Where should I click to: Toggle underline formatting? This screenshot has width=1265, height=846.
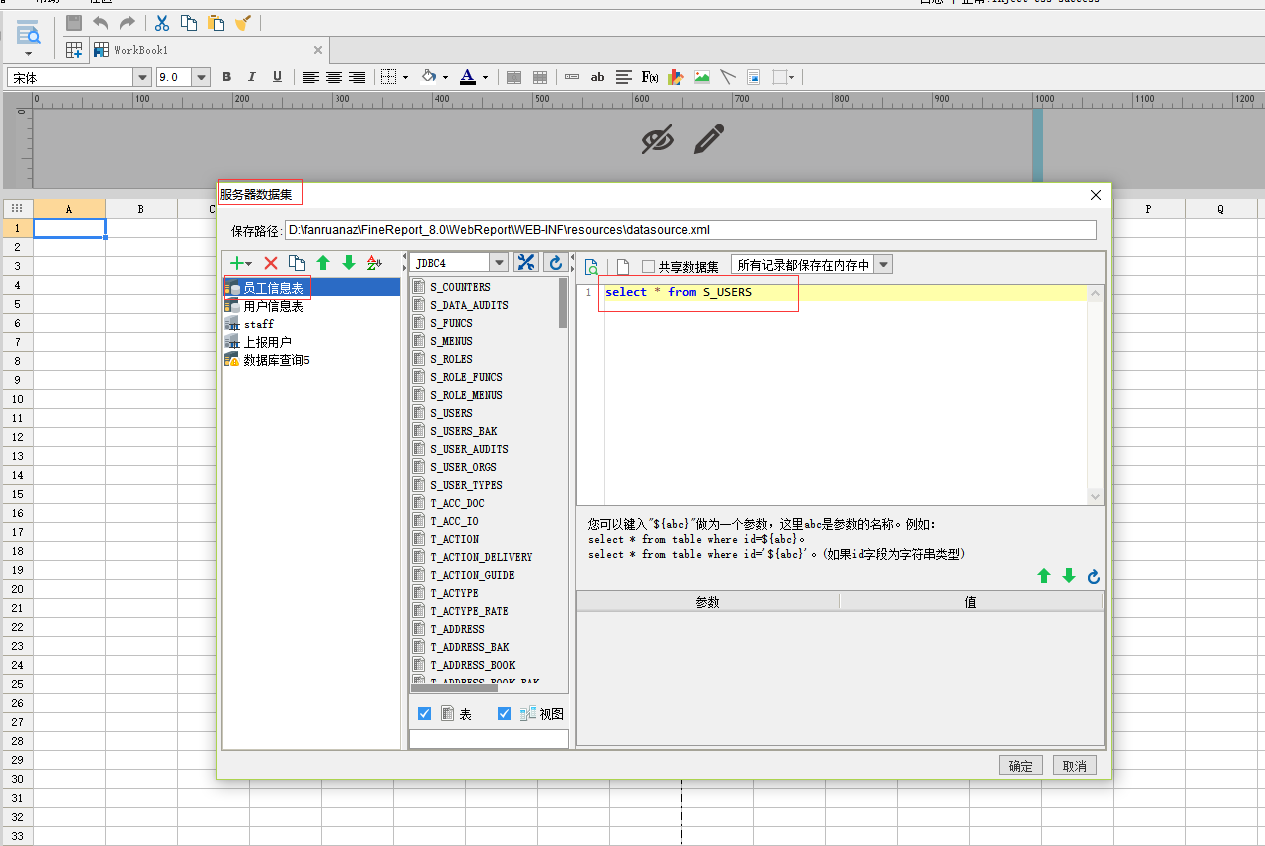click(x=277, y=77)
